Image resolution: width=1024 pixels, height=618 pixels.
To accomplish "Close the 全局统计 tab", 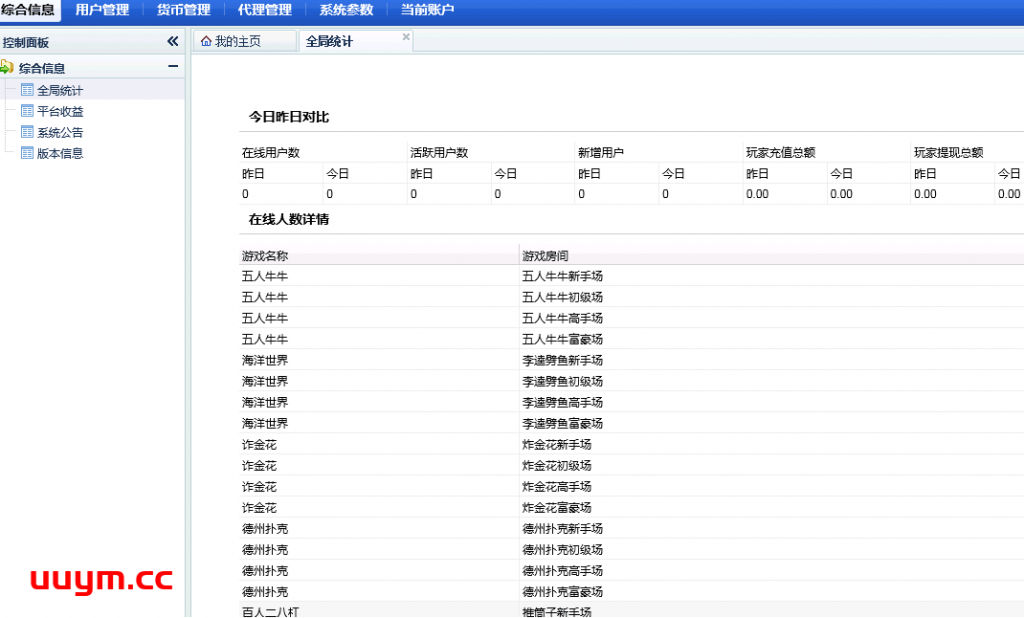I will 406,37.
